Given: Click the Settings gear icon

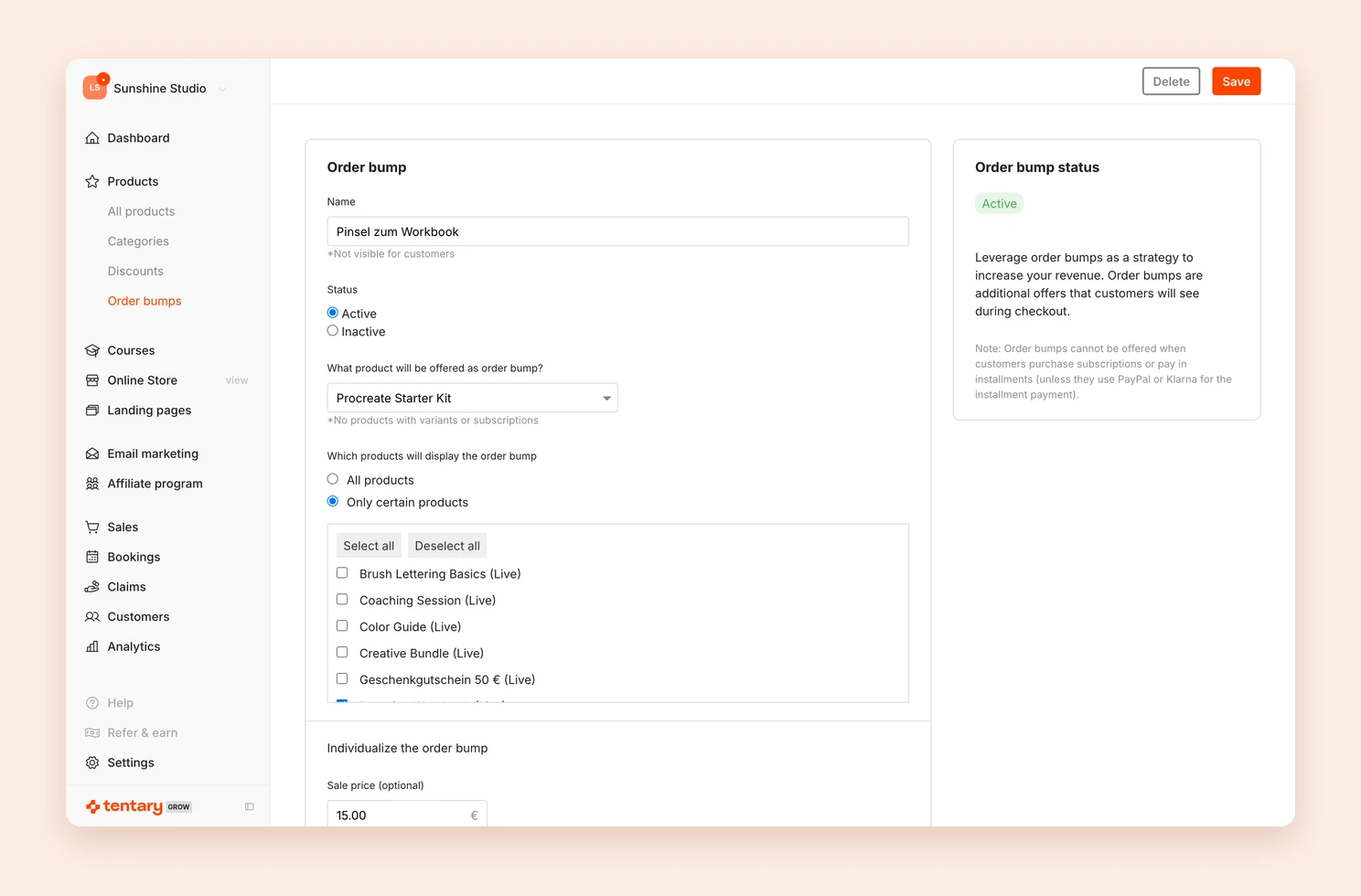Looking at the screenshot, I should click(x=92, y=763).
